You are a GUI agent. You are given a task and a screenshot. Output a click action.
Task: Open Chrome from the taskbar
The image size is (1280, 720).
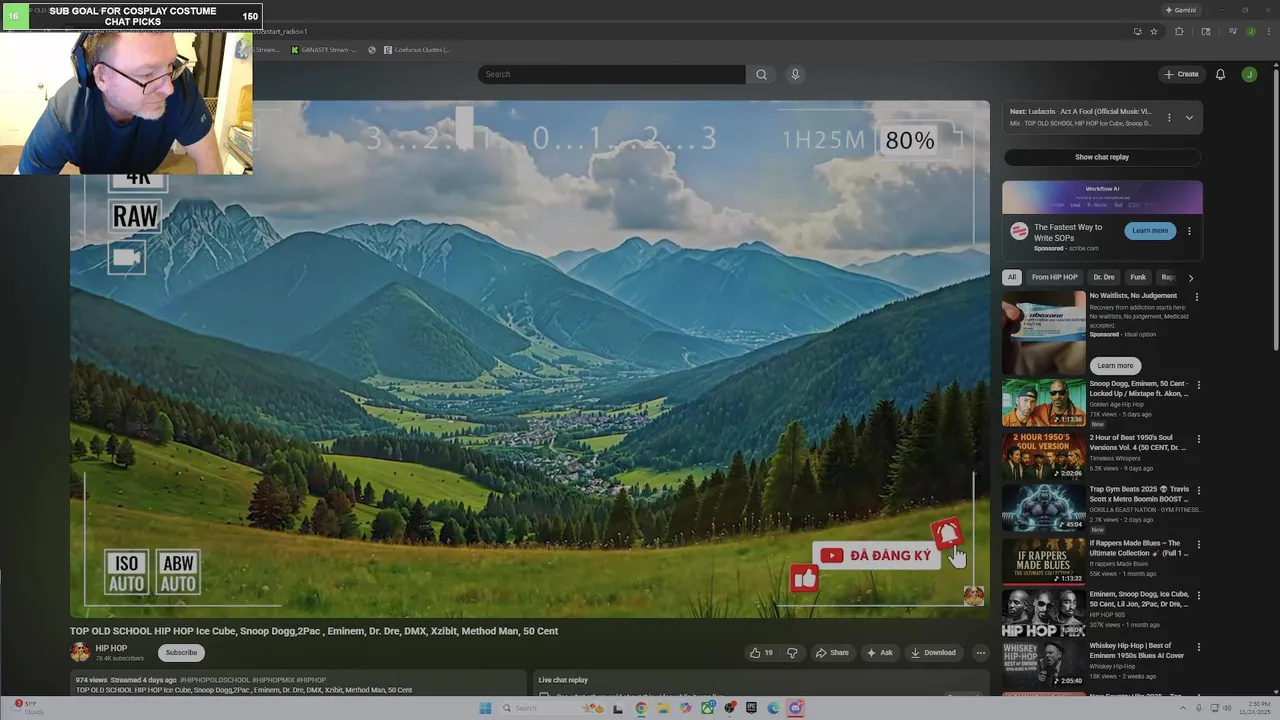pos(641,708)
